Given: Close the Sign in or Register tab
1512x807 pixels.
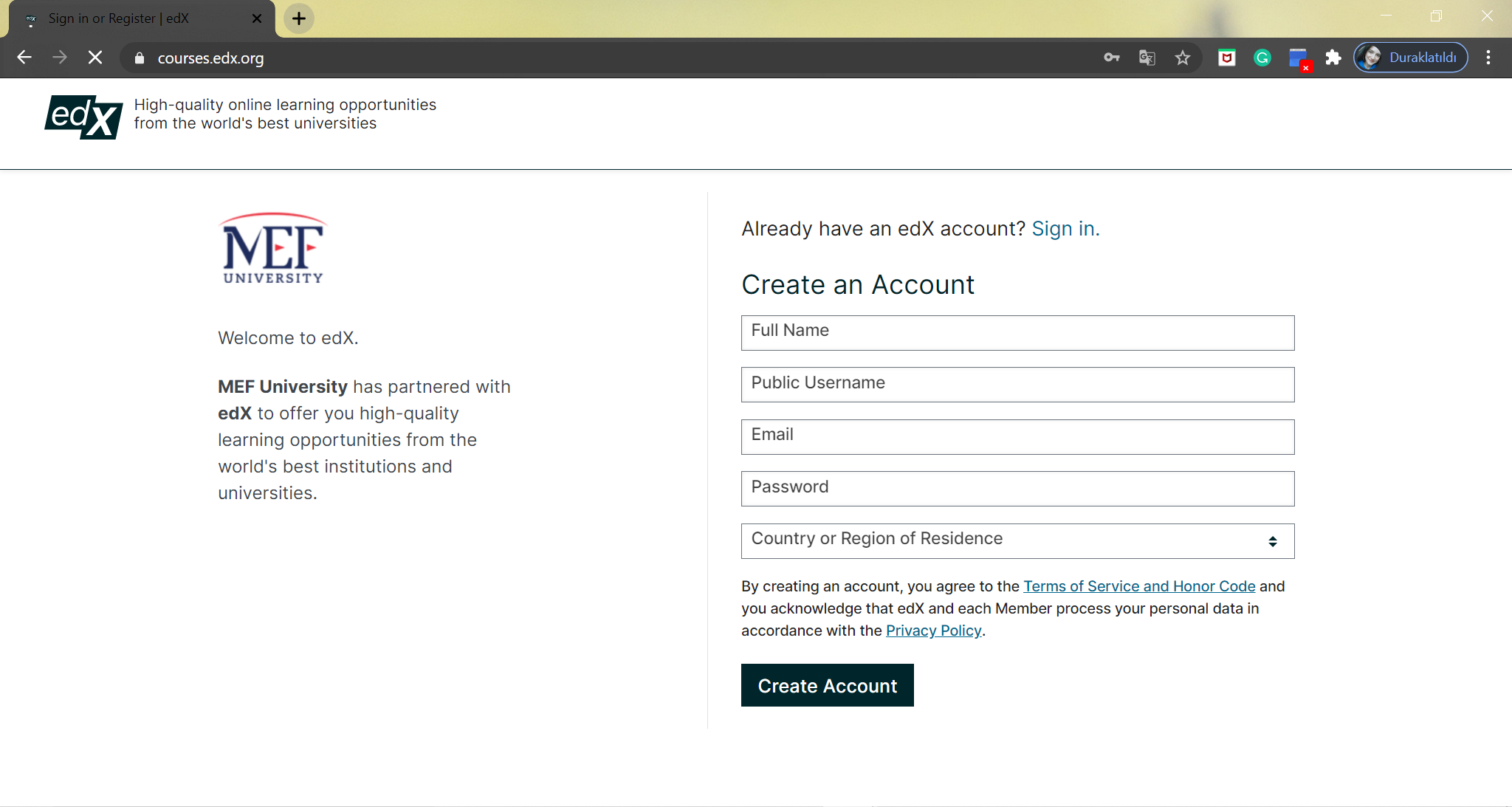Looking at the screenshot, I should (x=257, y=18).
